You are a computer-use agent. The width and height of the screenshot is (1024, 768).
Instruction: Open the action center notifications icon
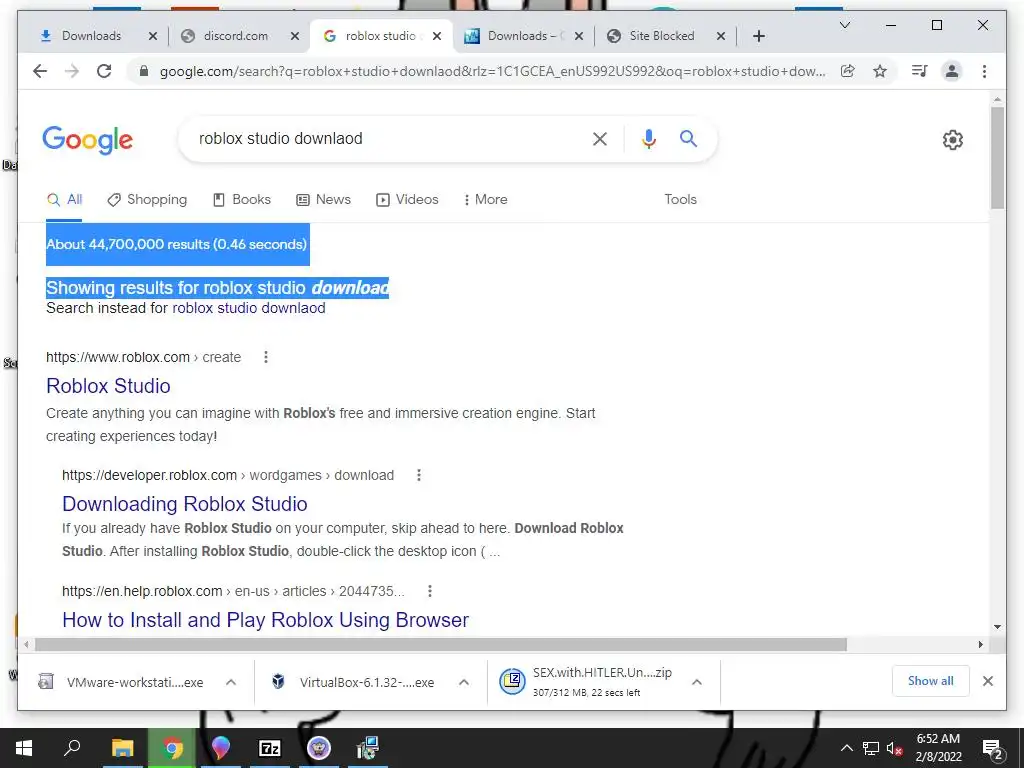(x=992, y=749)
